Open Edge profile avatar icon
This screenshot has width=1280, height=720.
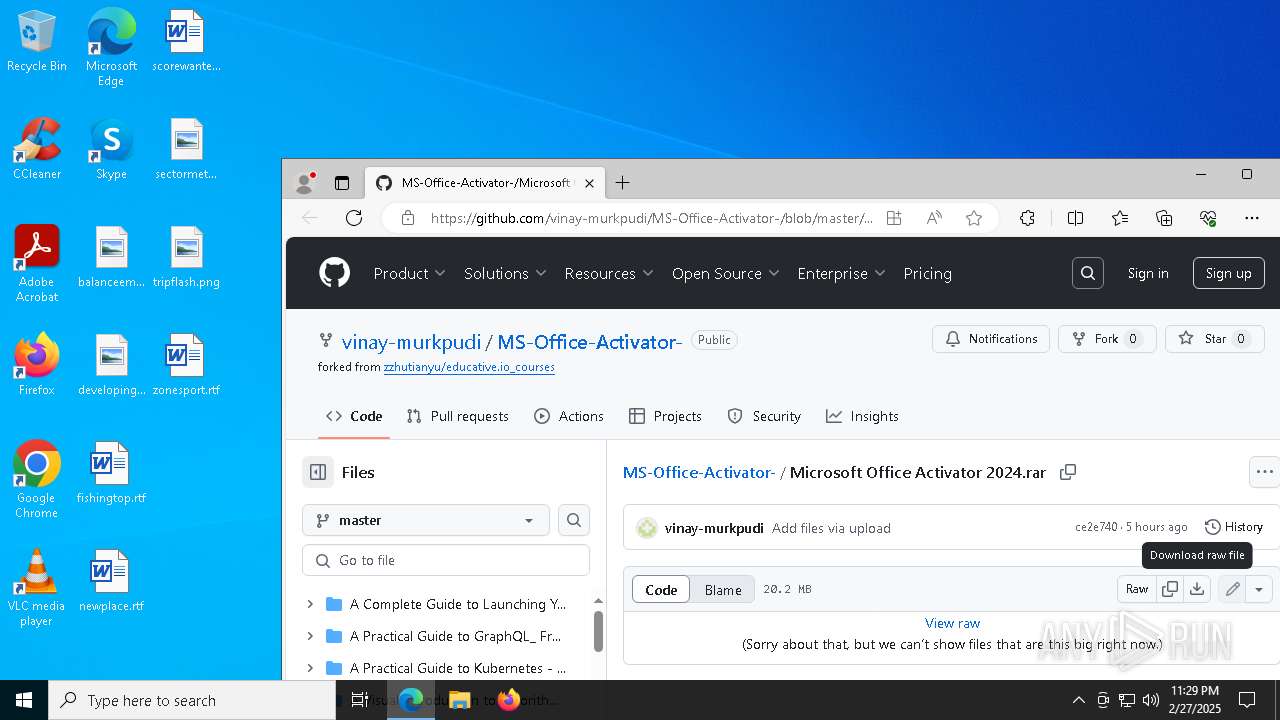[306, 183]
